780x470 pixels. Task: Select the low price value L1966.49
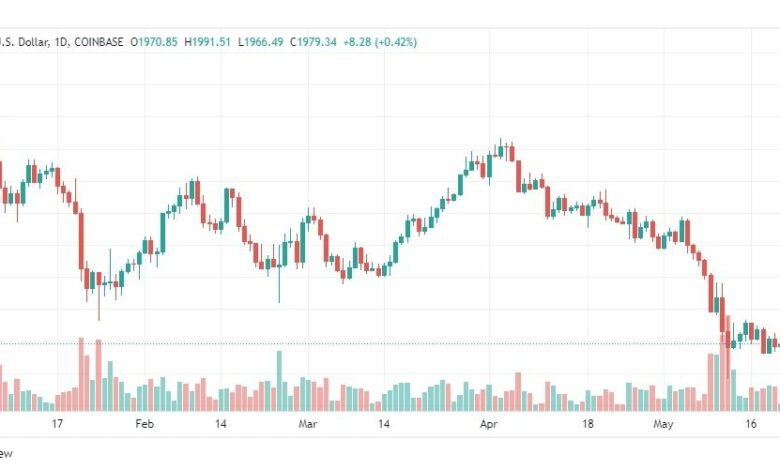tap(261, 42)
